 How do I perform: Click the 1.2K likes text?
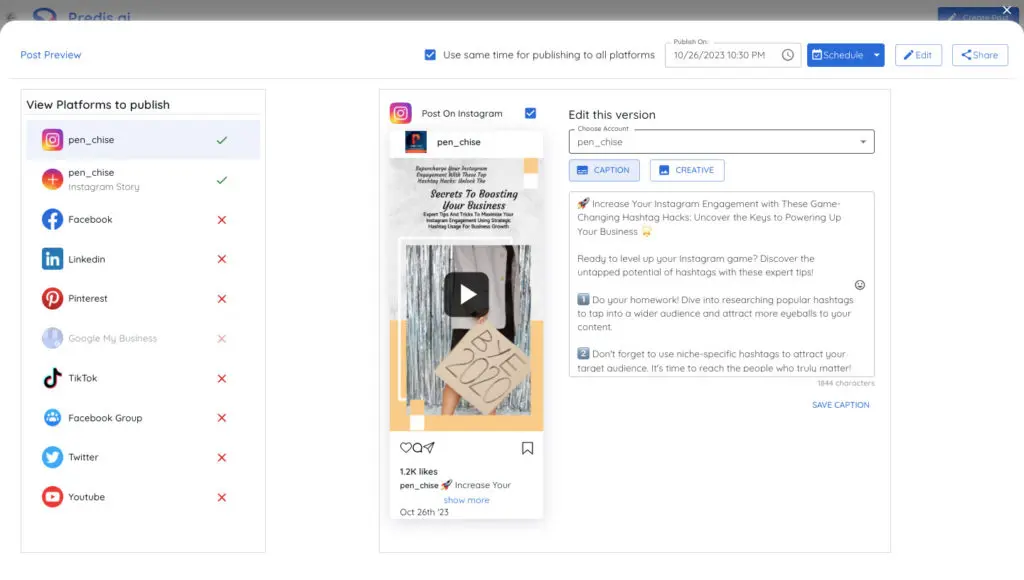419,472
